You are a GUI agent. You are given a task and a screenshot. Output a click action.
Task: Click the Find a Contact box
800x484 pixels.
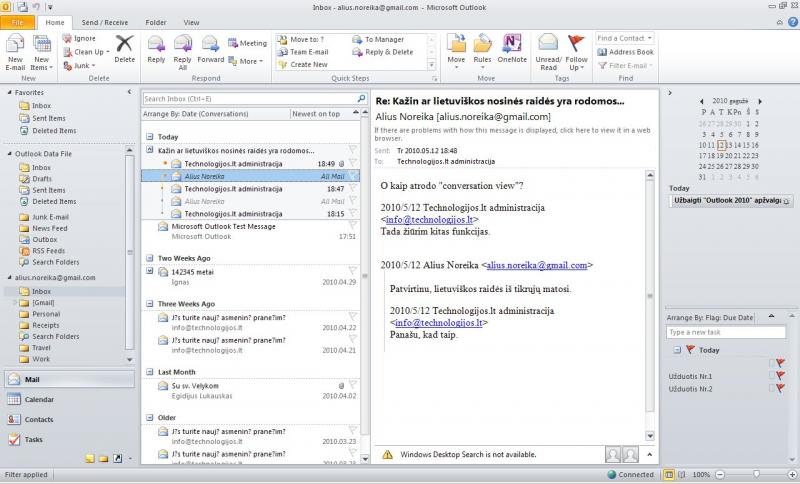tap(625, 38)
